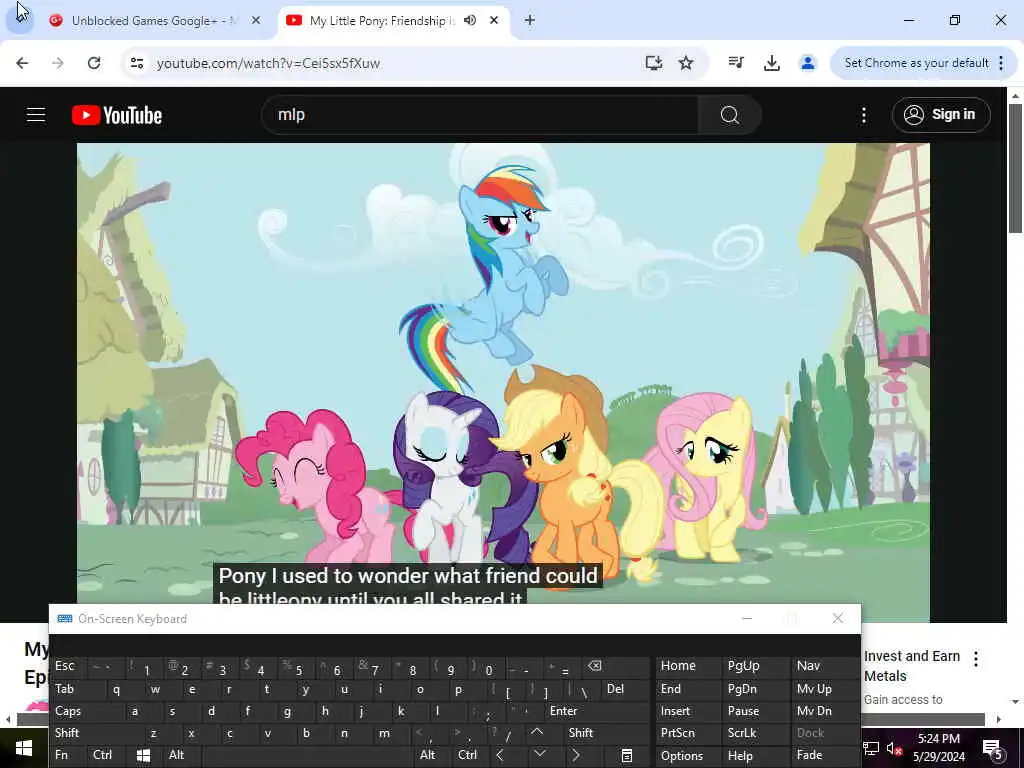Open network icon in system tray

871,749
